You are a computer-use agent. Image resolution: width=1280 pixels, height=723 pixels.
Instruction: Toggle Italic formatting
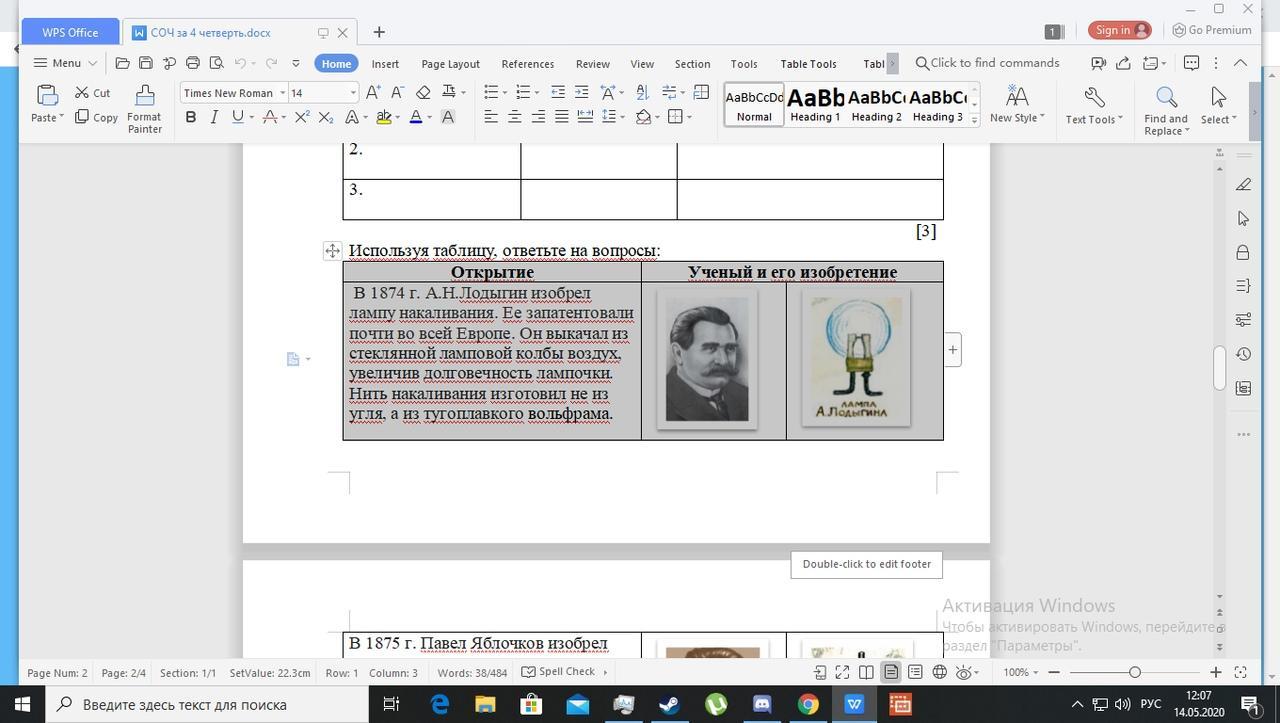213,117
